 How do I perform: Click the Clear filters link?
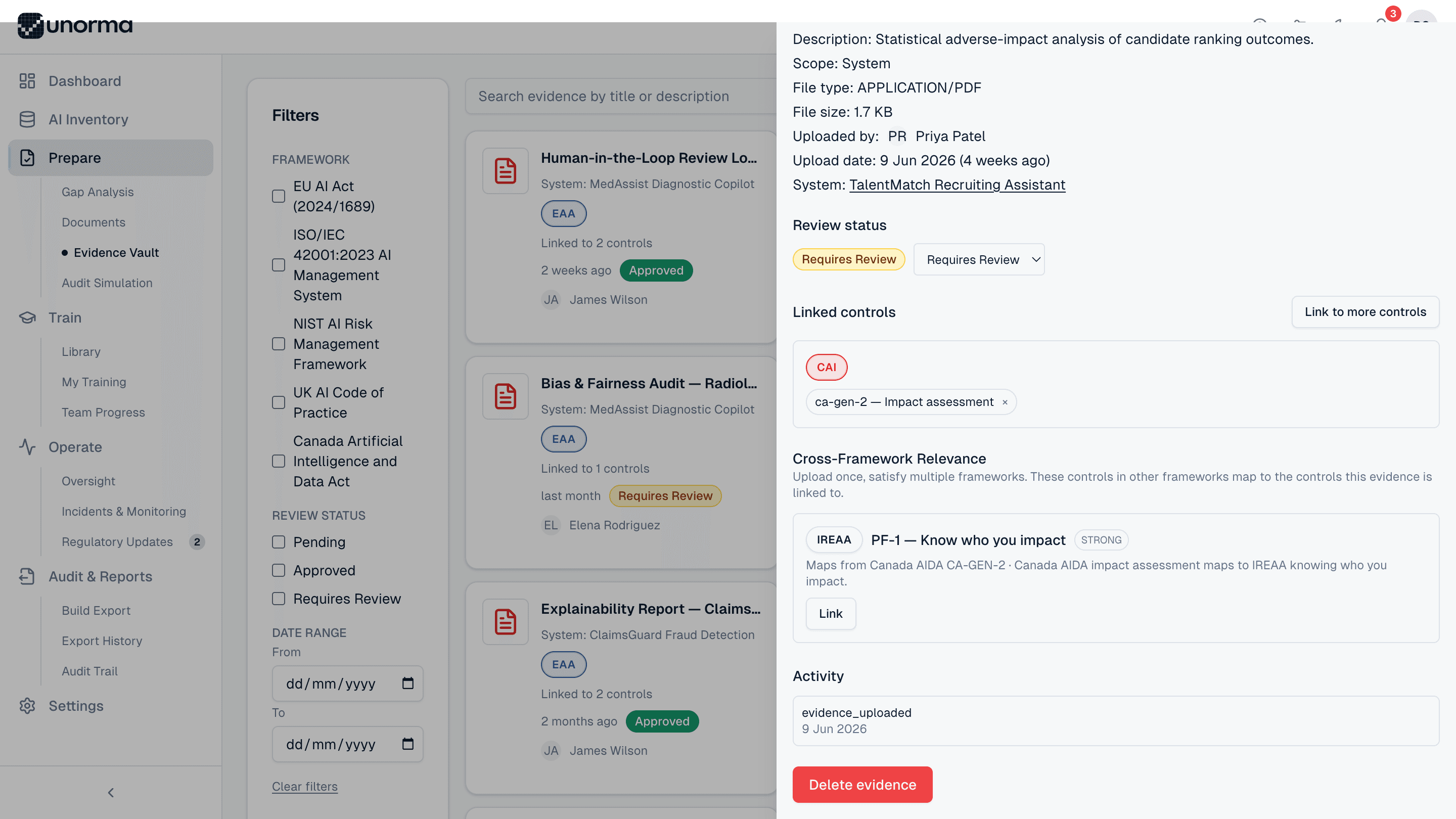[305, 786]
